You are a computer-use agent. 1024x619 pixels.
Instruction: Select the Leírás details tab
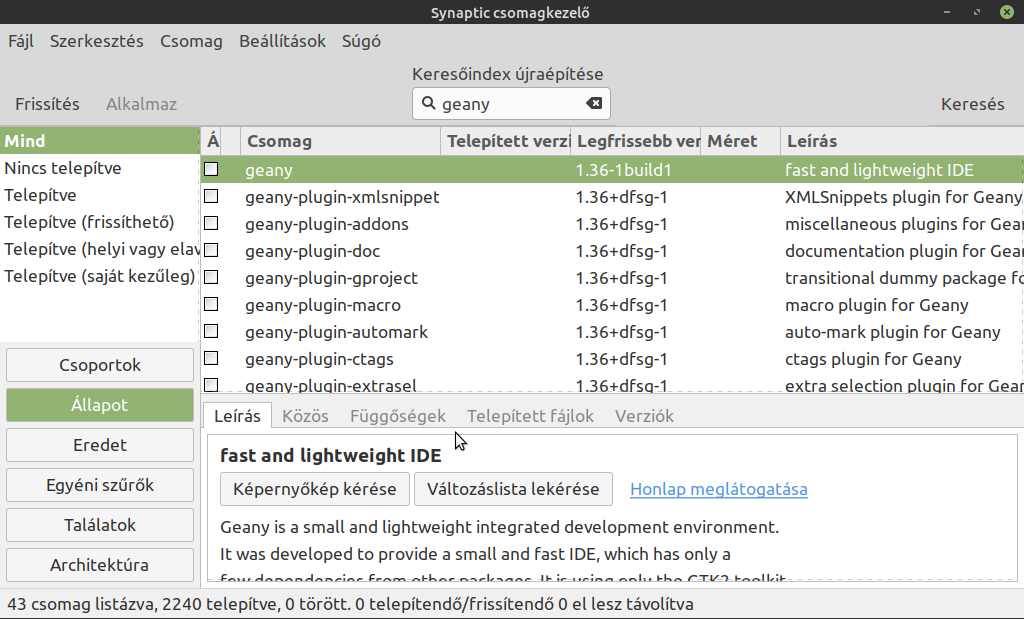[x=237, y=416]
